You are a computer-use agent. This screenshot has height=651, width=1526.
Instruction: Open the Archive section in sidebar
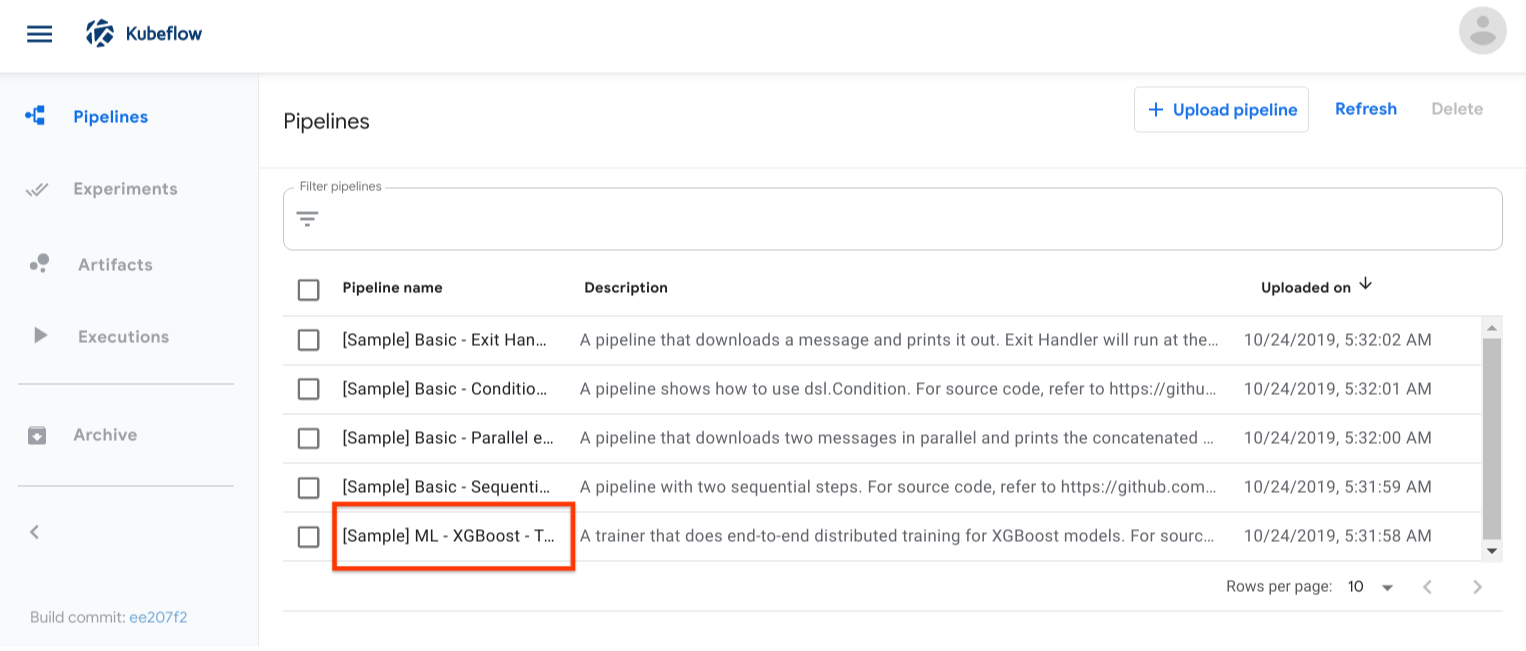105,435
